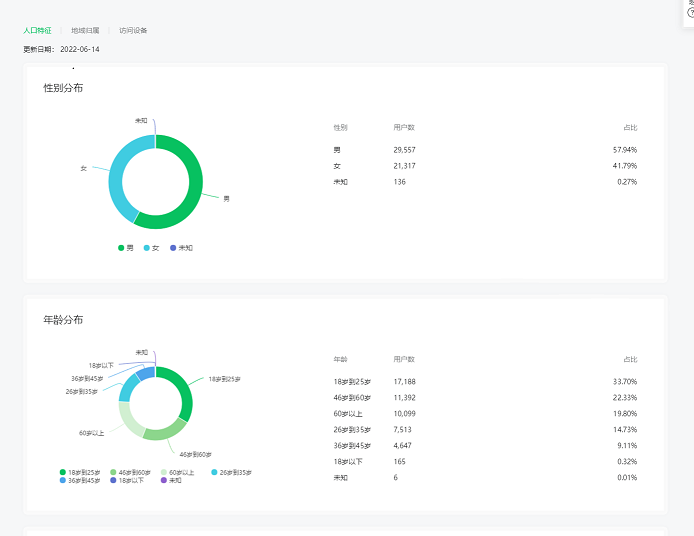Toggle the 26岁到35岁 legend item
Image resolution: width=694 pixels, height=536 pixels.
[x=231, y=472]
